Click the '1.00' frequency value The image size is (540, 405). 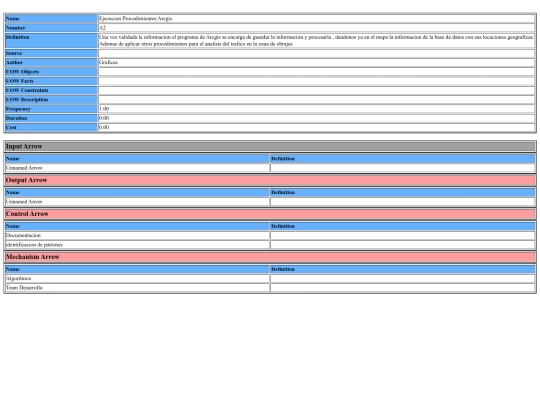[x=104, y=109]
